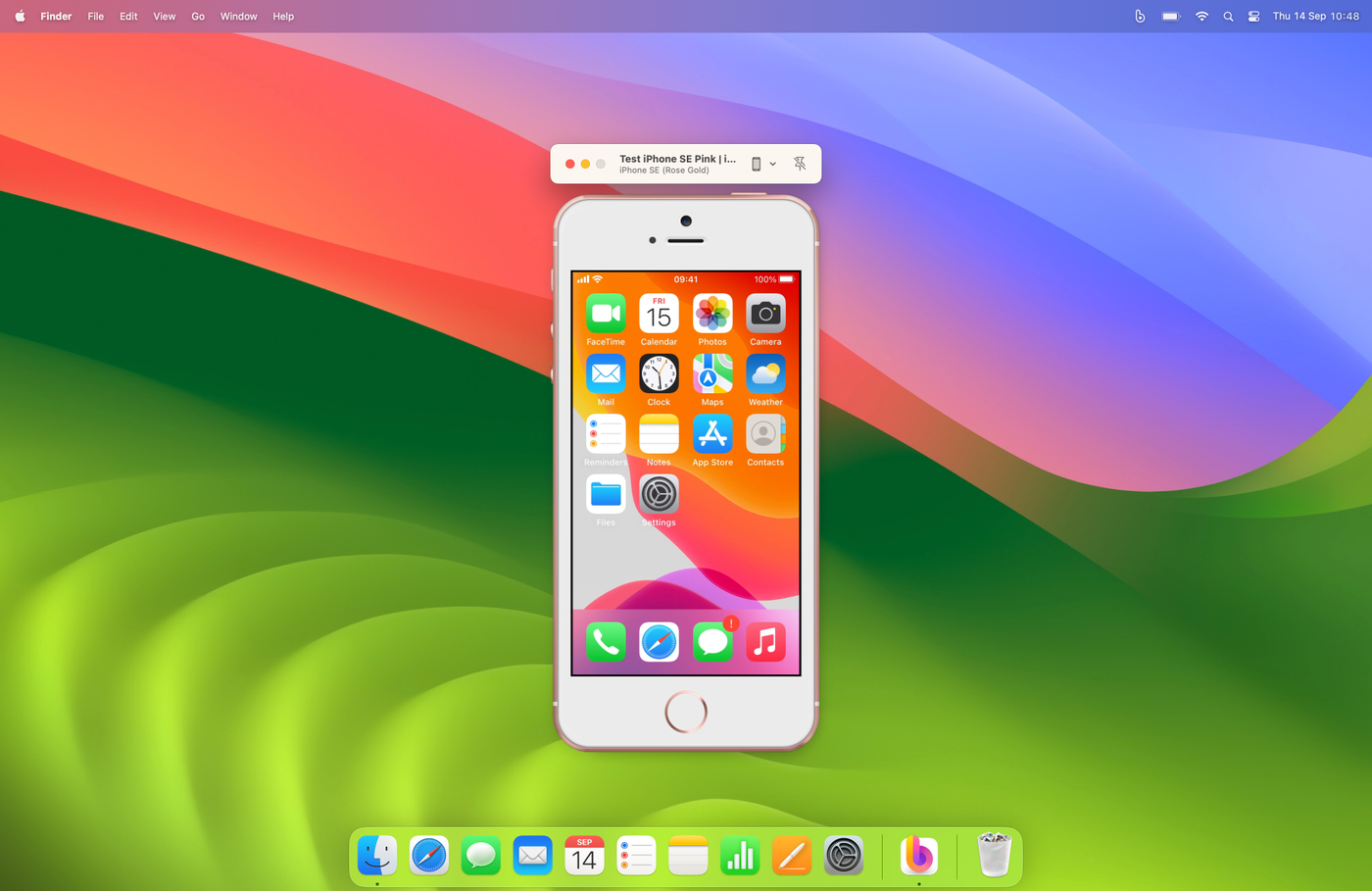Image resolution: width=1372 pixels, height=891 pixels.
Task: Click the date and time in menu bar
Action: (x=1316, y=16)
